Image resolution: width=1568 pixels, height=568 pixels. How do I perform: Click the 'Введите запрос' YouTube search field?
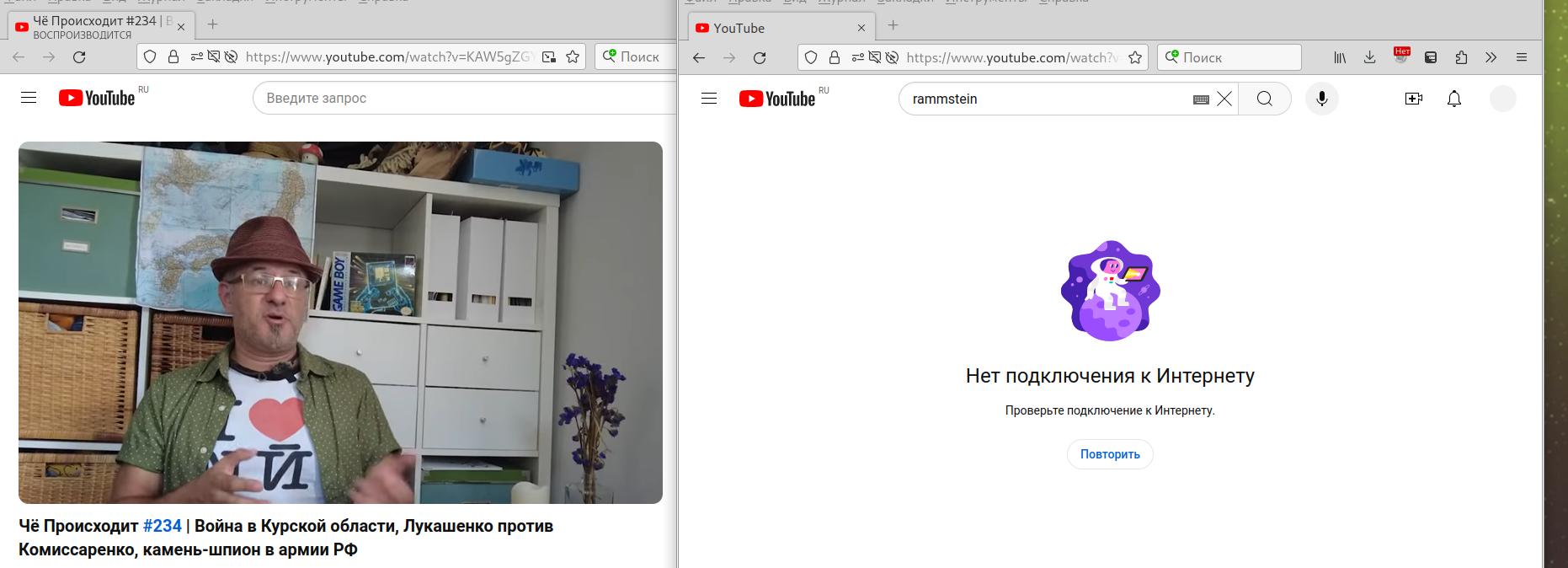tap(463, 98)
